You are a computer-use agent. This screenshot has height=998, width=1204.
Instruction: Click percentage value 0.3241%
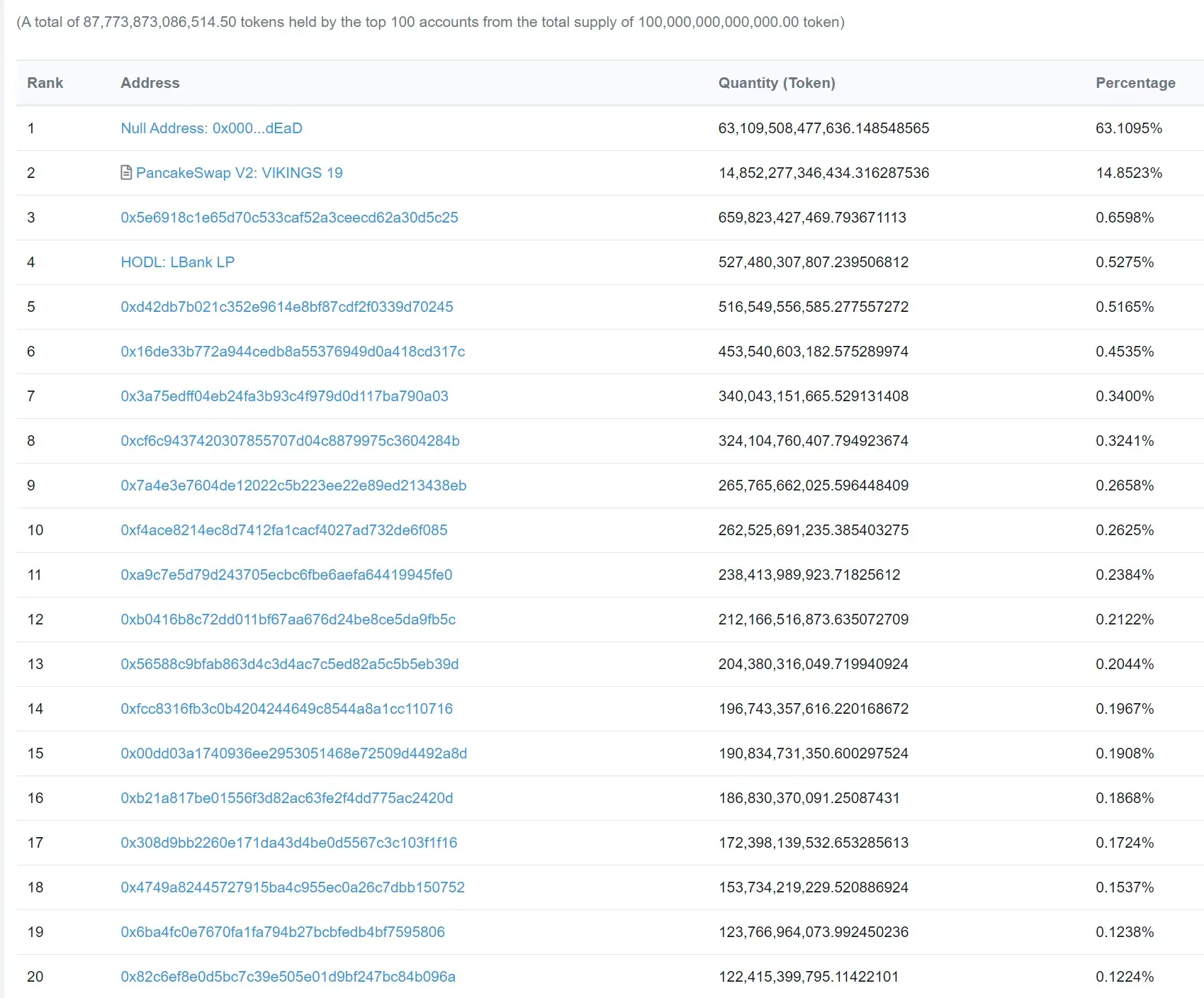[1125, 441]
